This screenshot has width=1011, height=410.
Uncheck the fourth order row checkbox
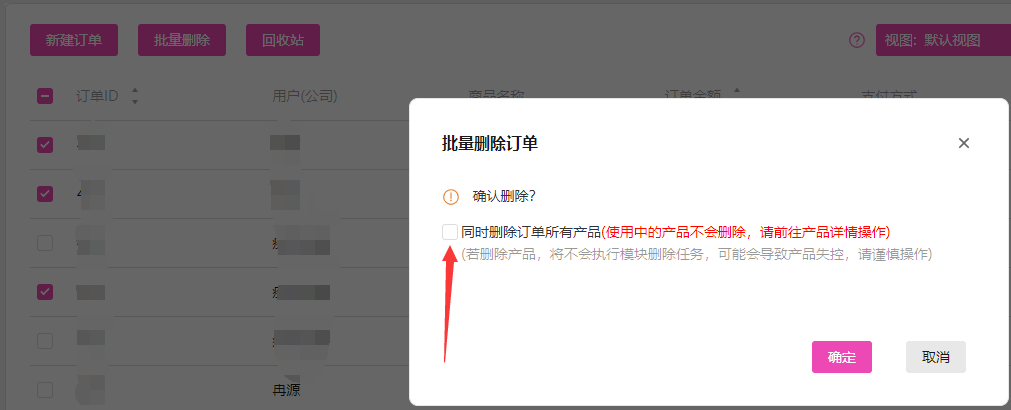point(45,292)
